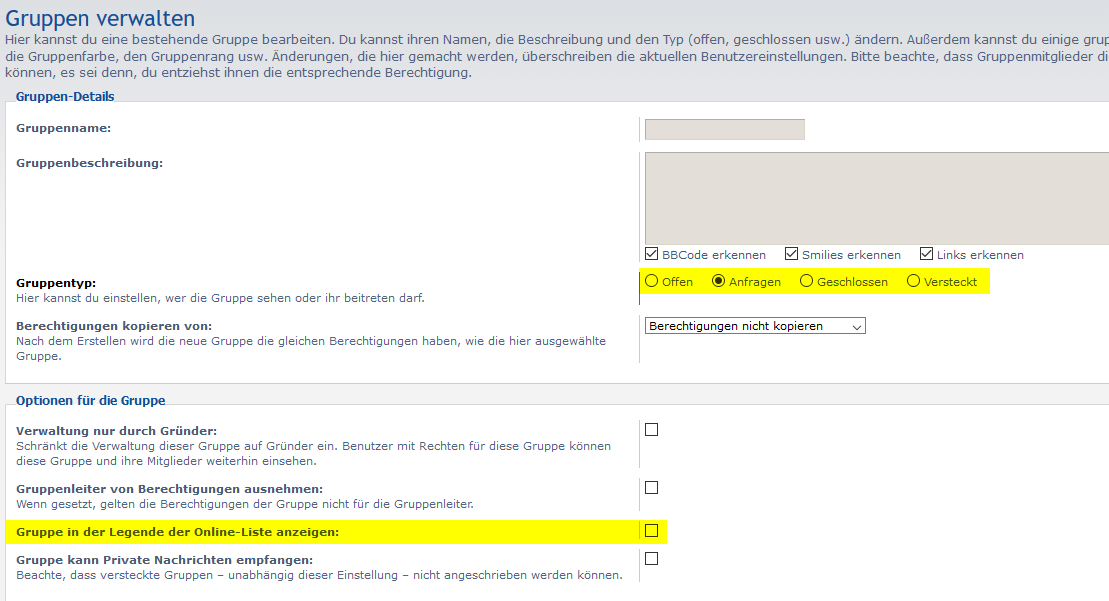Image resolution: width=1109 pixels, height=601 pixels.
Task: Click the Gruppen-Details section title
Action: pos(65,96)
